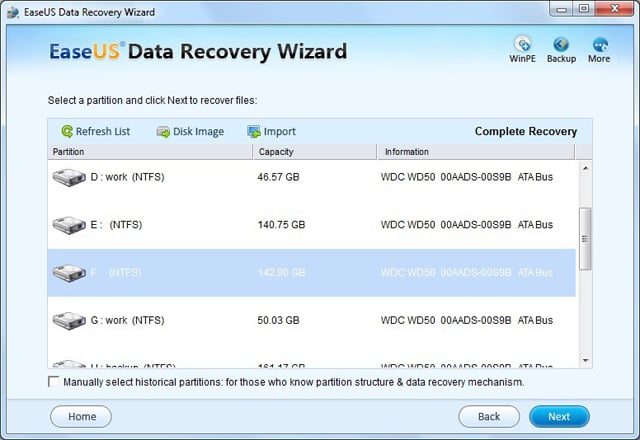The height and width of the screenshot is (440, 640).
Task: Select the drive icon for E: partition
Action: tap(69, 225)
